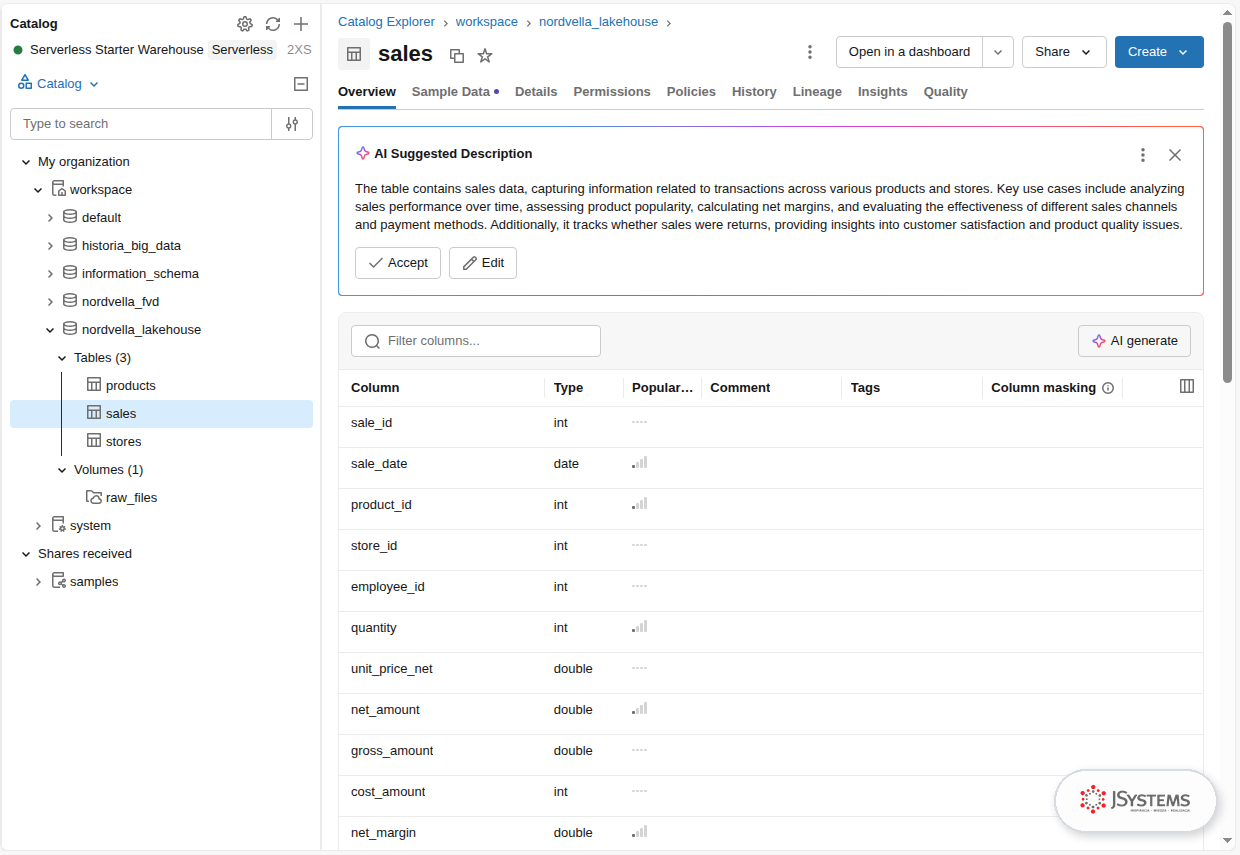The height and width of the screenshot is (855, 1240).
Task: Click the raw_files volume icon
Action: tap(94, 497)
